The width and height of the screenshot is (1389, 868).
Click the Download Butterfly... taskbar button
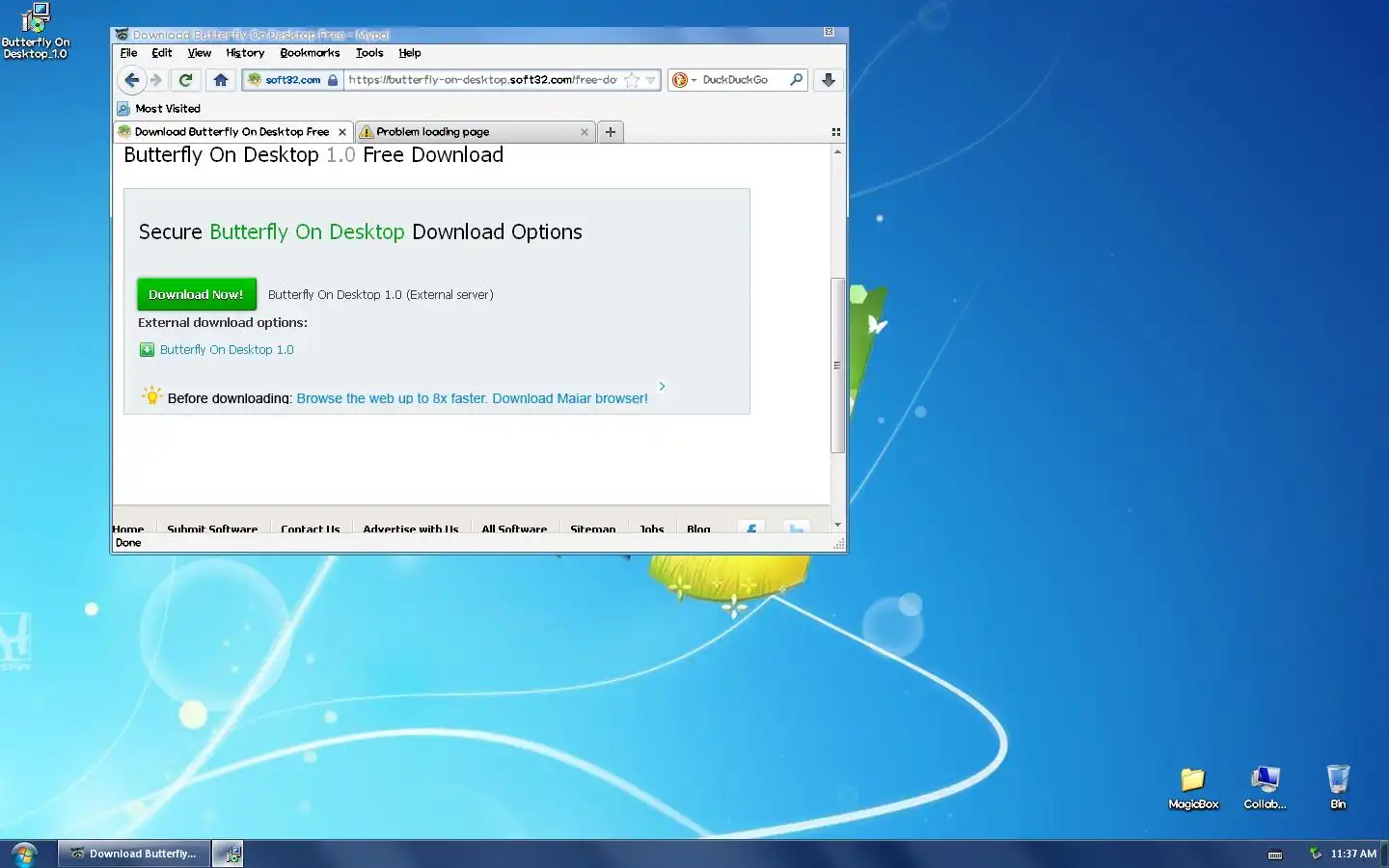(x=134, y=854)
